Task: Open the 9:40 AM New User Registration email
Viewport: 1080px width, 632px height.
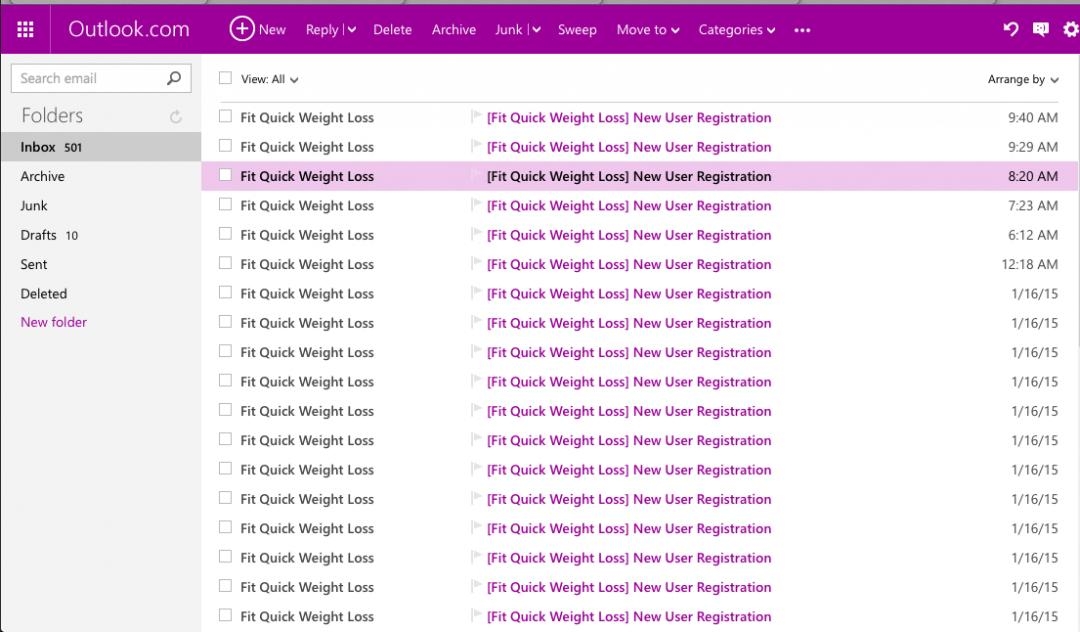Action: pos(629,117)
